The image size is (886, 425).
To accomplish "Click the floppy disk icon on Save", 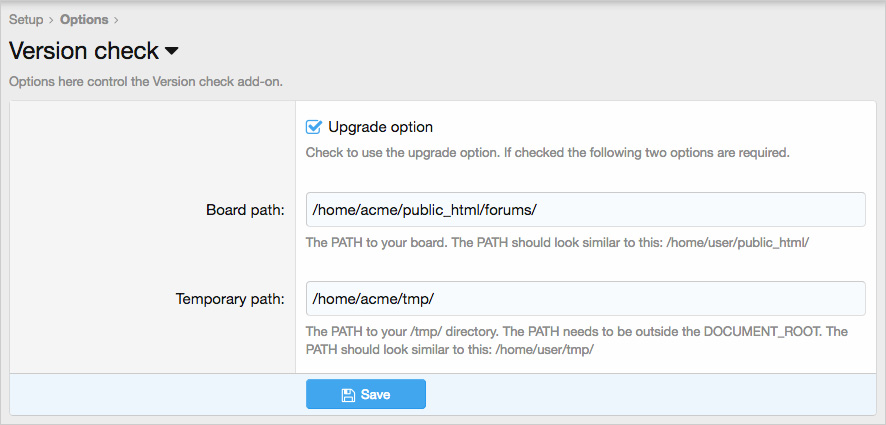I will [x=348, y=395].
